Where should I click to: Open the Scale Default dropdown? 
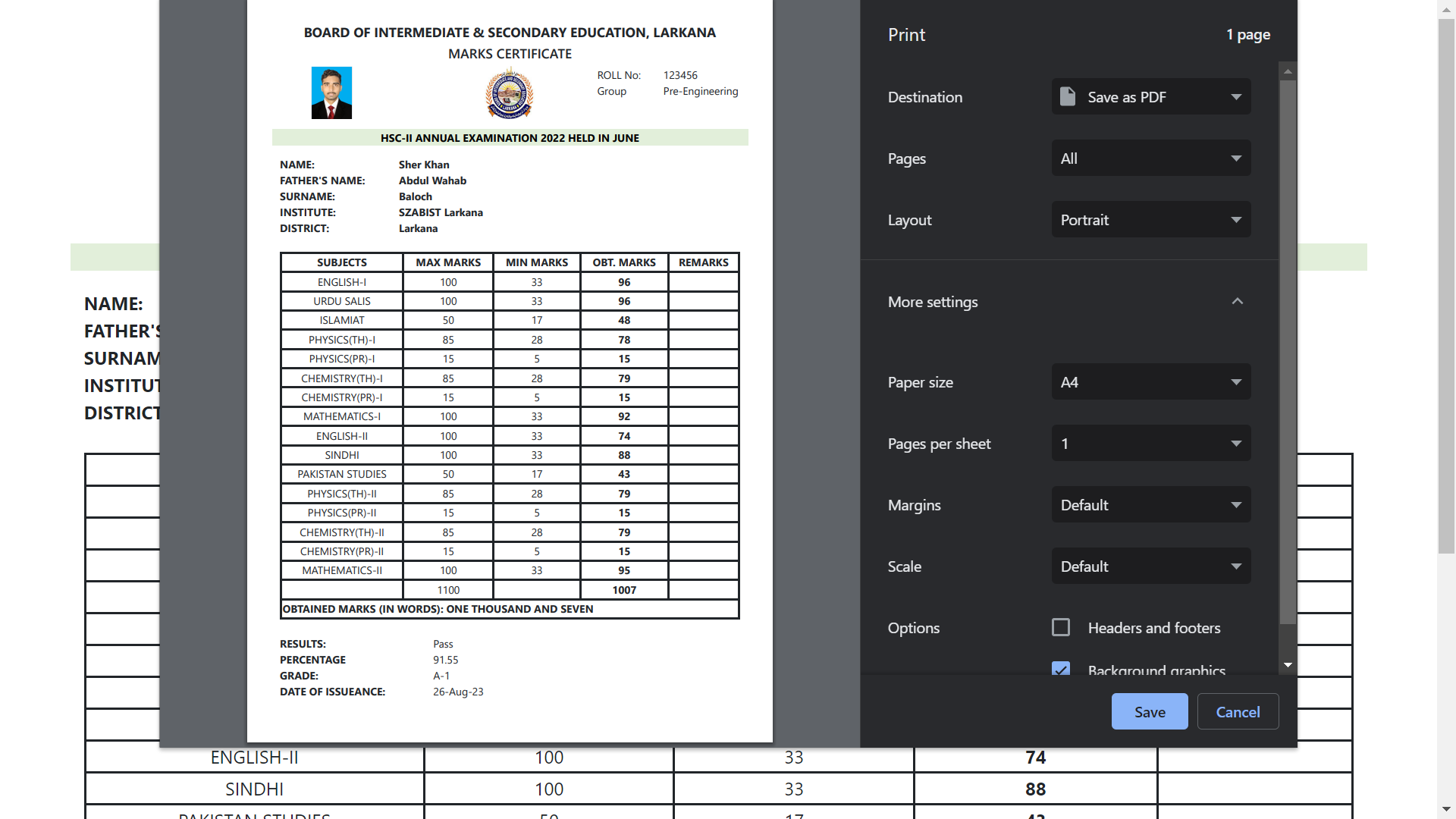click(1150, 566)
